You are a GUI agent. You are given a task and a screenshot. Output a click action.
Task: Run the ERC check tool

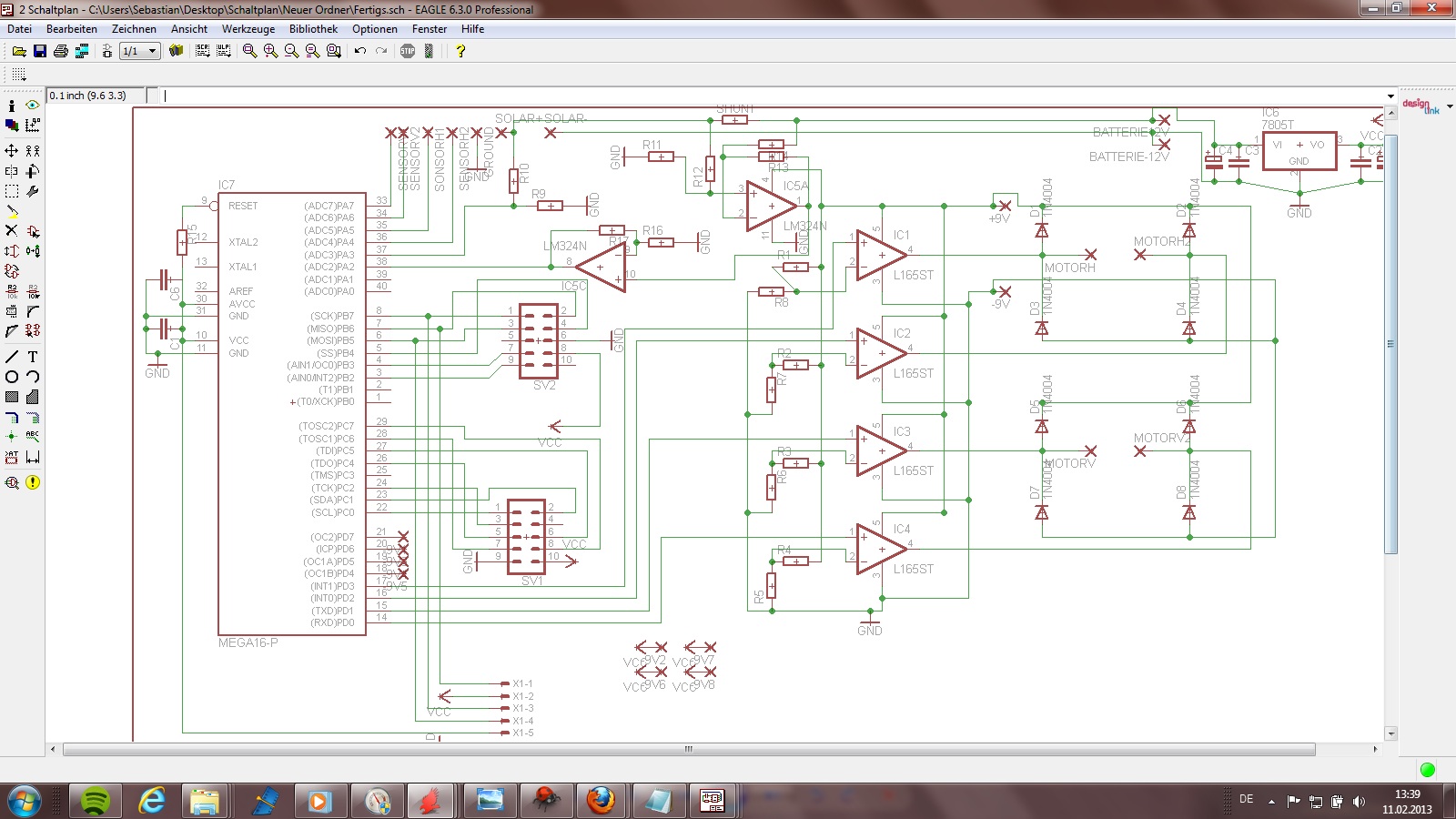click(x=12, y=482)
